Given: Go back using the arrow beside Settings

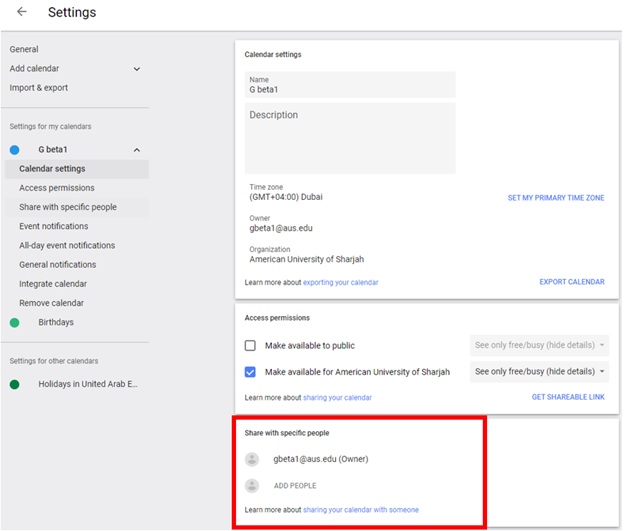Looking at the screenshot, I should (21, 12).
